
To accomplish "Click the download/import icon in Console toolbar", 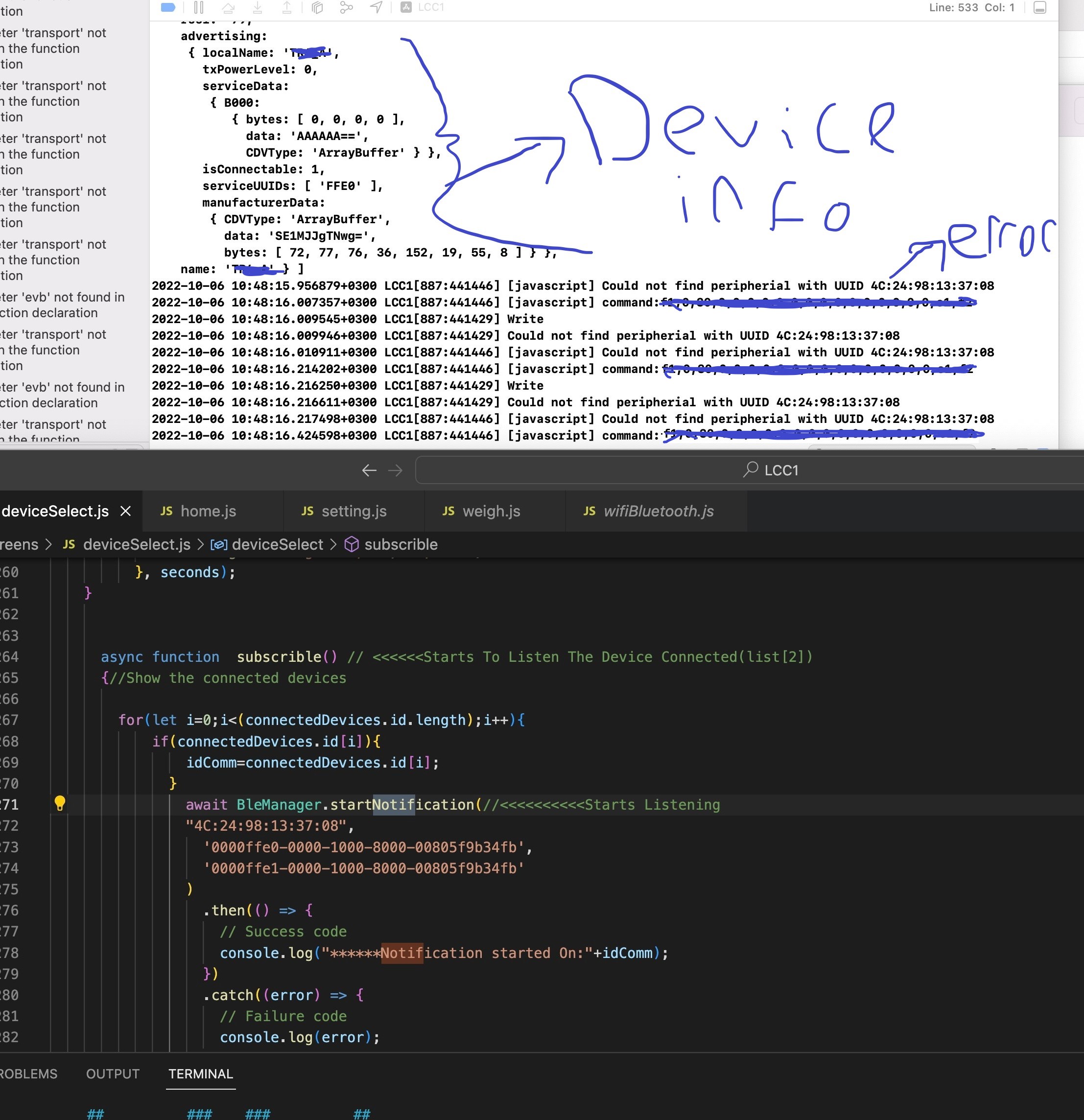I will (258, 8).
